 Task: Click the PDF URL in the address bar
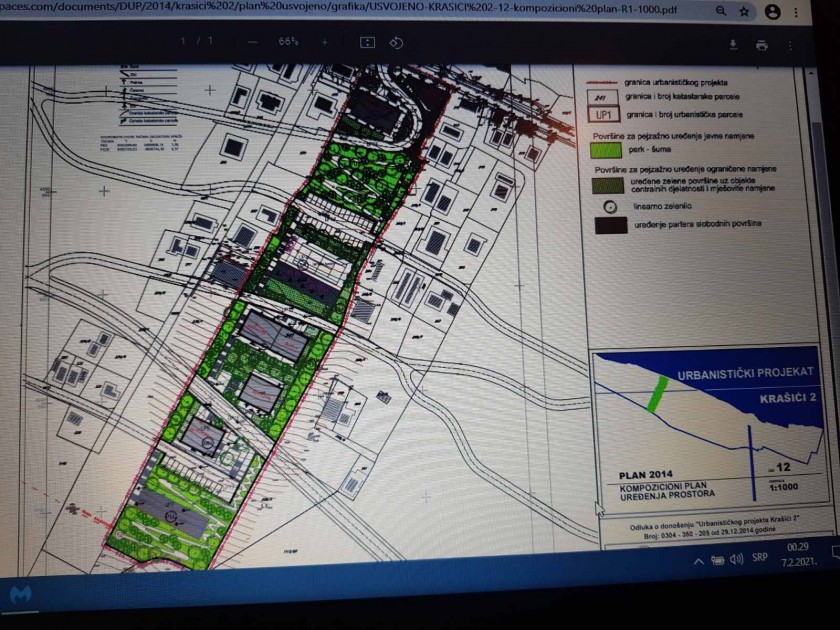tap(339, 10)
